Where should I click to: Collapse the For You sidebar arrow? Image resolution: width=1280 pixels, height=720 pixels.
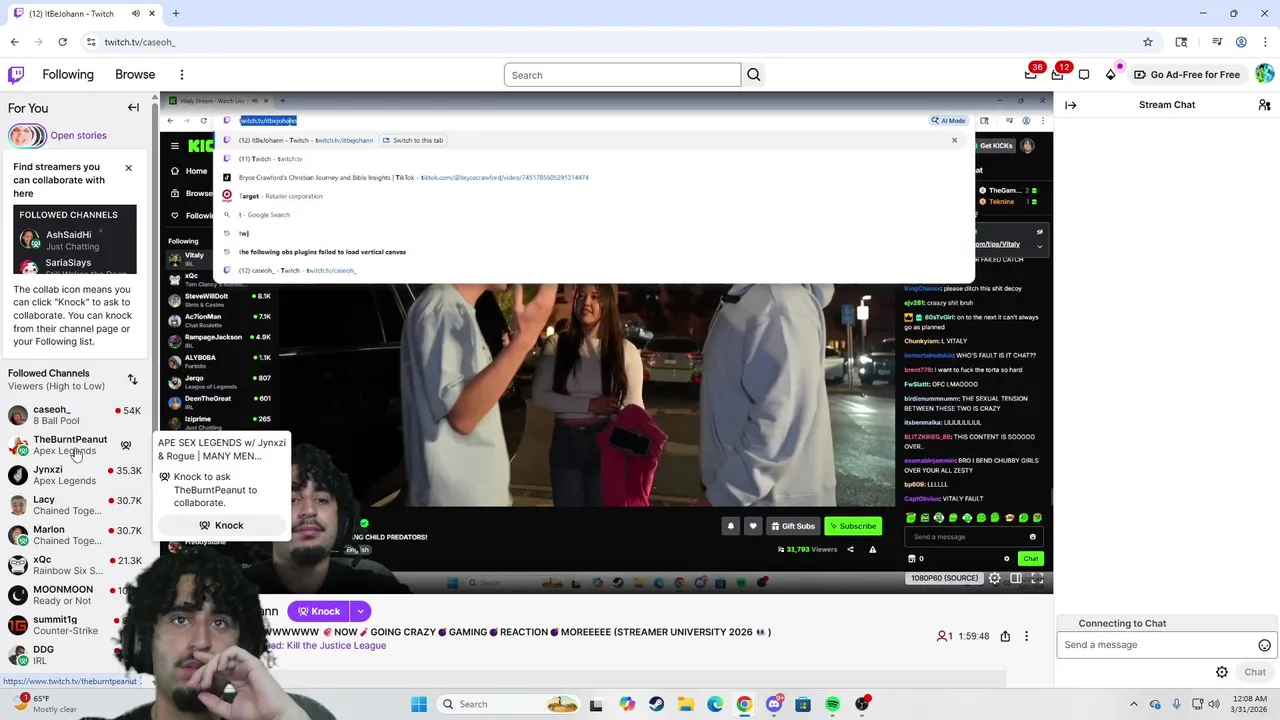click(x=133, y=108)
